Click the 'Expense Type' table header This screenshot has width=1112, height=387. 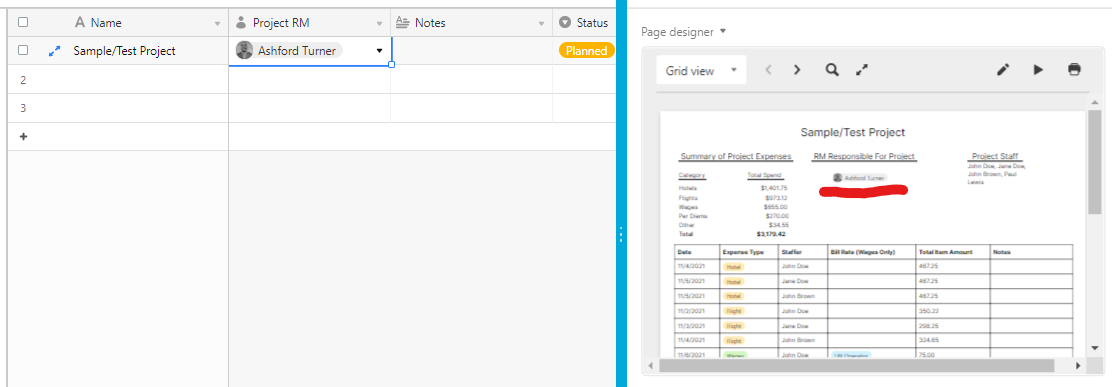point(743,252)
